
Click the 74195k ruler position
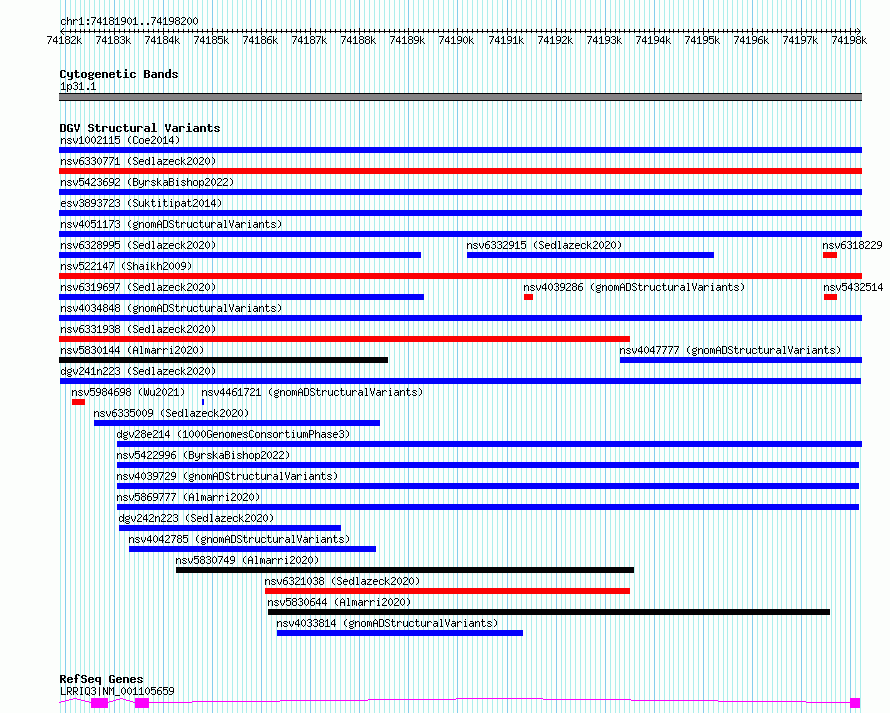pos(702,40)
